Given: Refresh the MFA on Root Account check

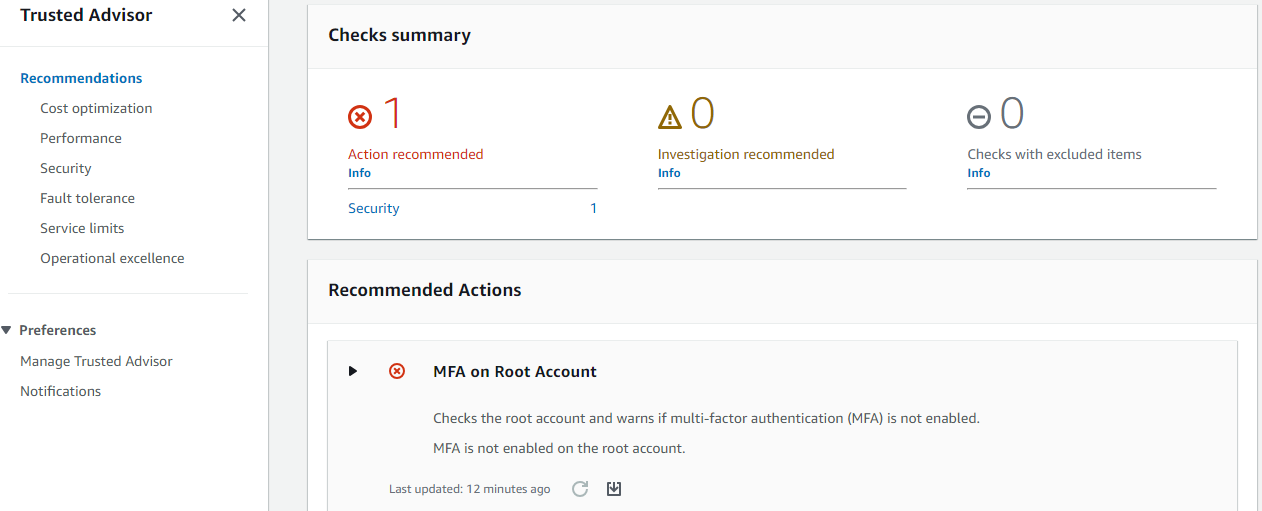Looking at the screenshot, I should tap(580, 489).
